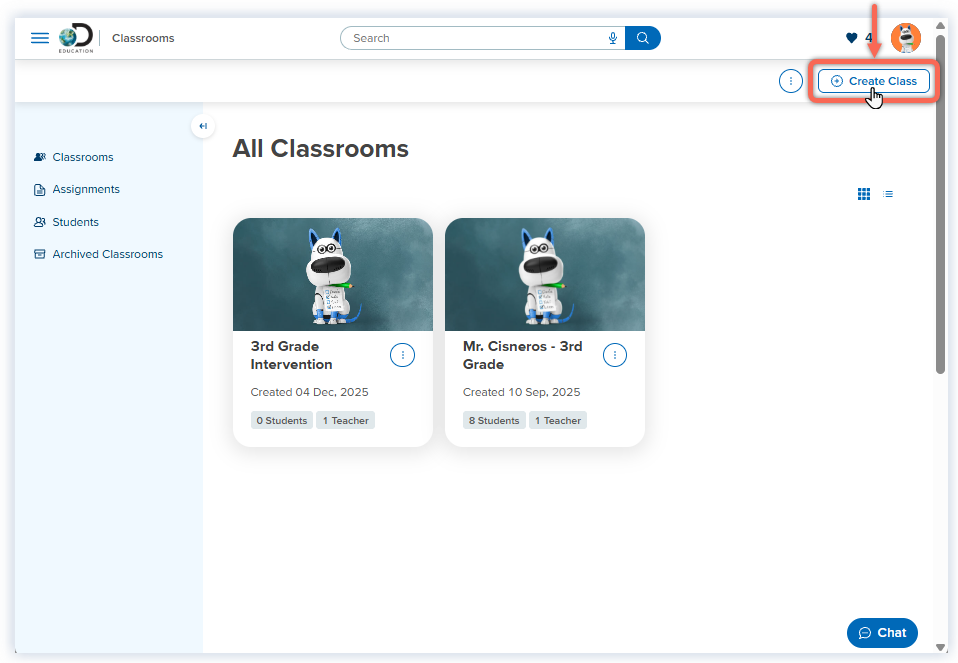Click the Create Class button
This screenshot has height=663, width=958.
[x=873, y=81]
